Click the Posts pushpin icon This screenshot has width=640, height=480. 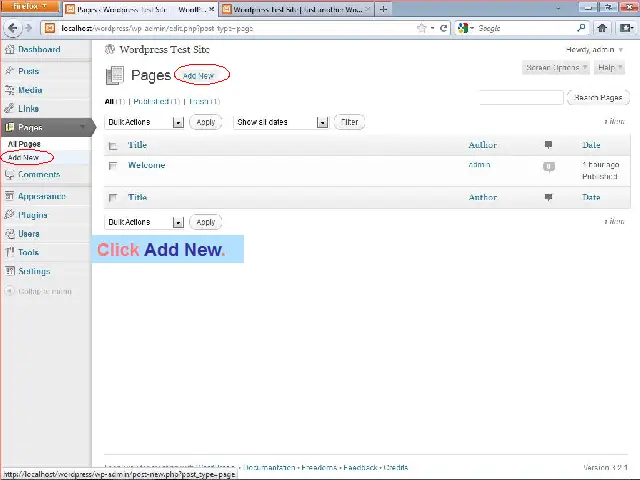tap(9, 71)
